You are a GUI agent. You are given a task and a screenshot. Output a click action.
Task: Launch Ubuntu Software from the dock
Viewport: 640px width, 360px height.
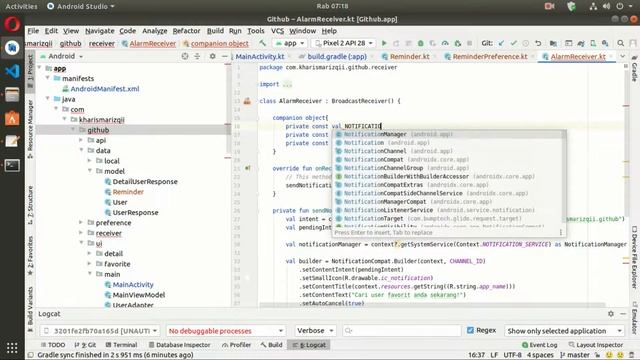12,118
